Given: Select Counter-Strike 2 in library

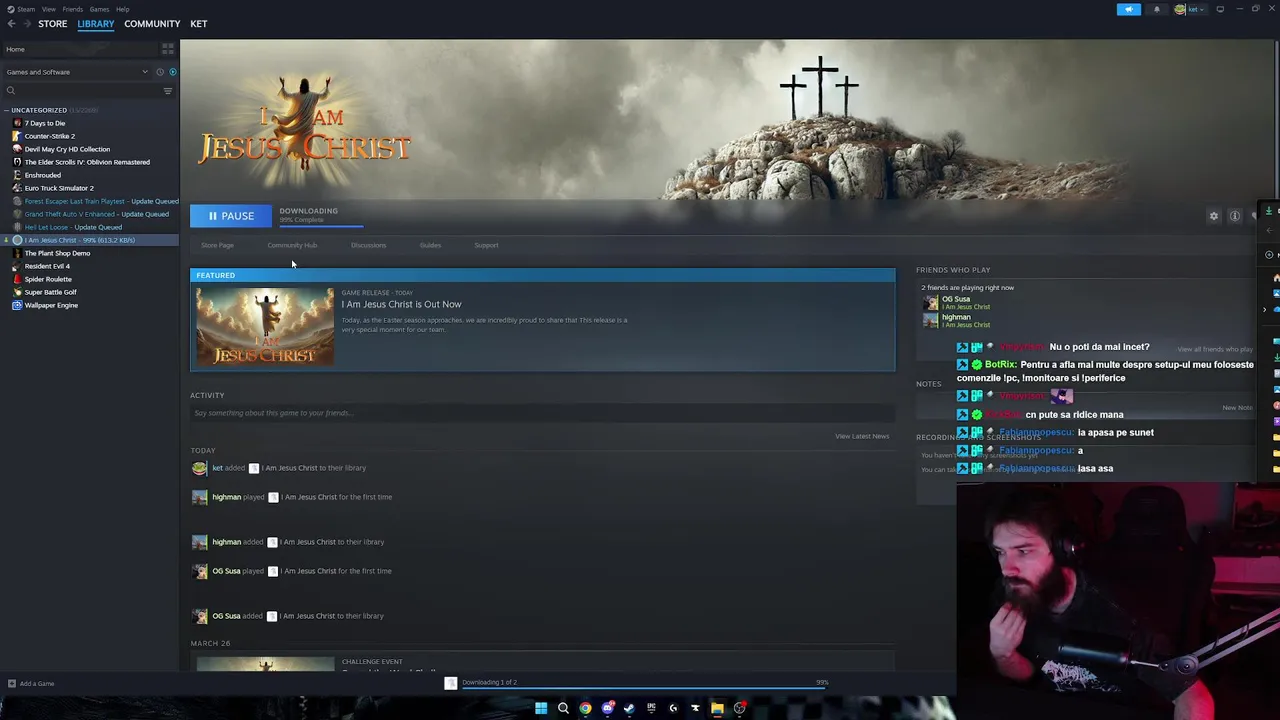Looking at the screenshot, I should [x=50, y=136].
